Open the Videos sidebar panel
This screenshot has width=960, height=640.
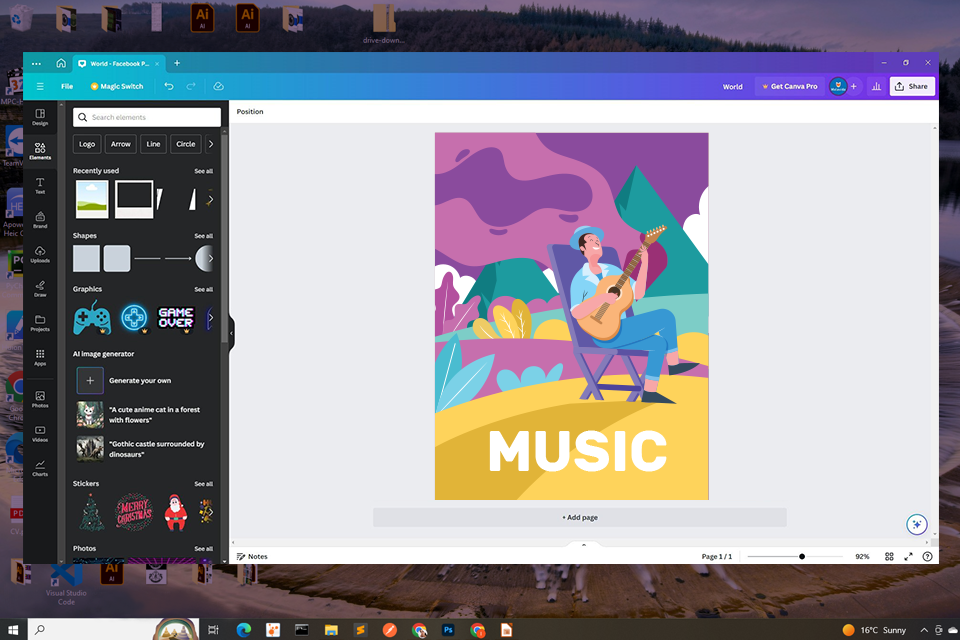40,434
